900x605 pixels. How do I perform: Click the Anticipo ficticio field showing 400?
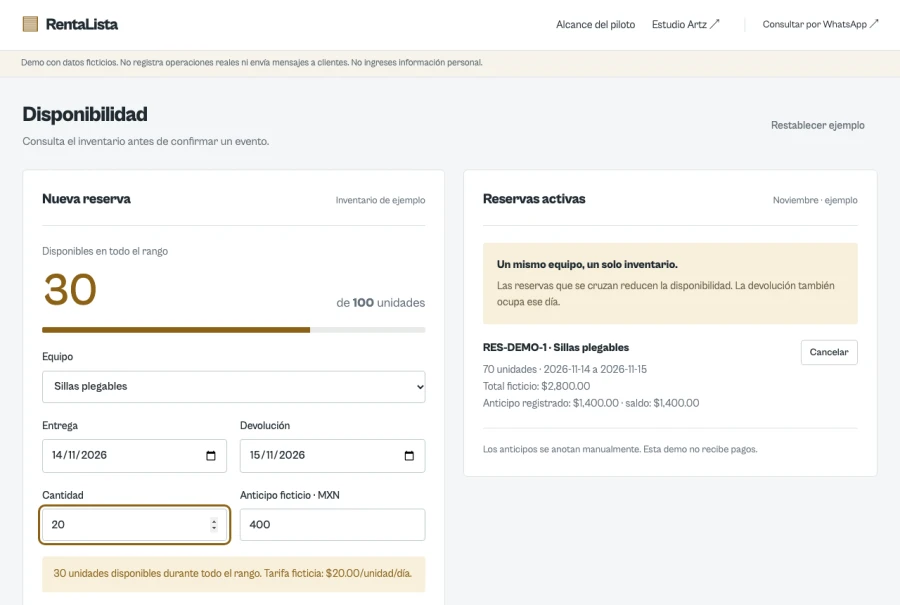click(332, 525)
